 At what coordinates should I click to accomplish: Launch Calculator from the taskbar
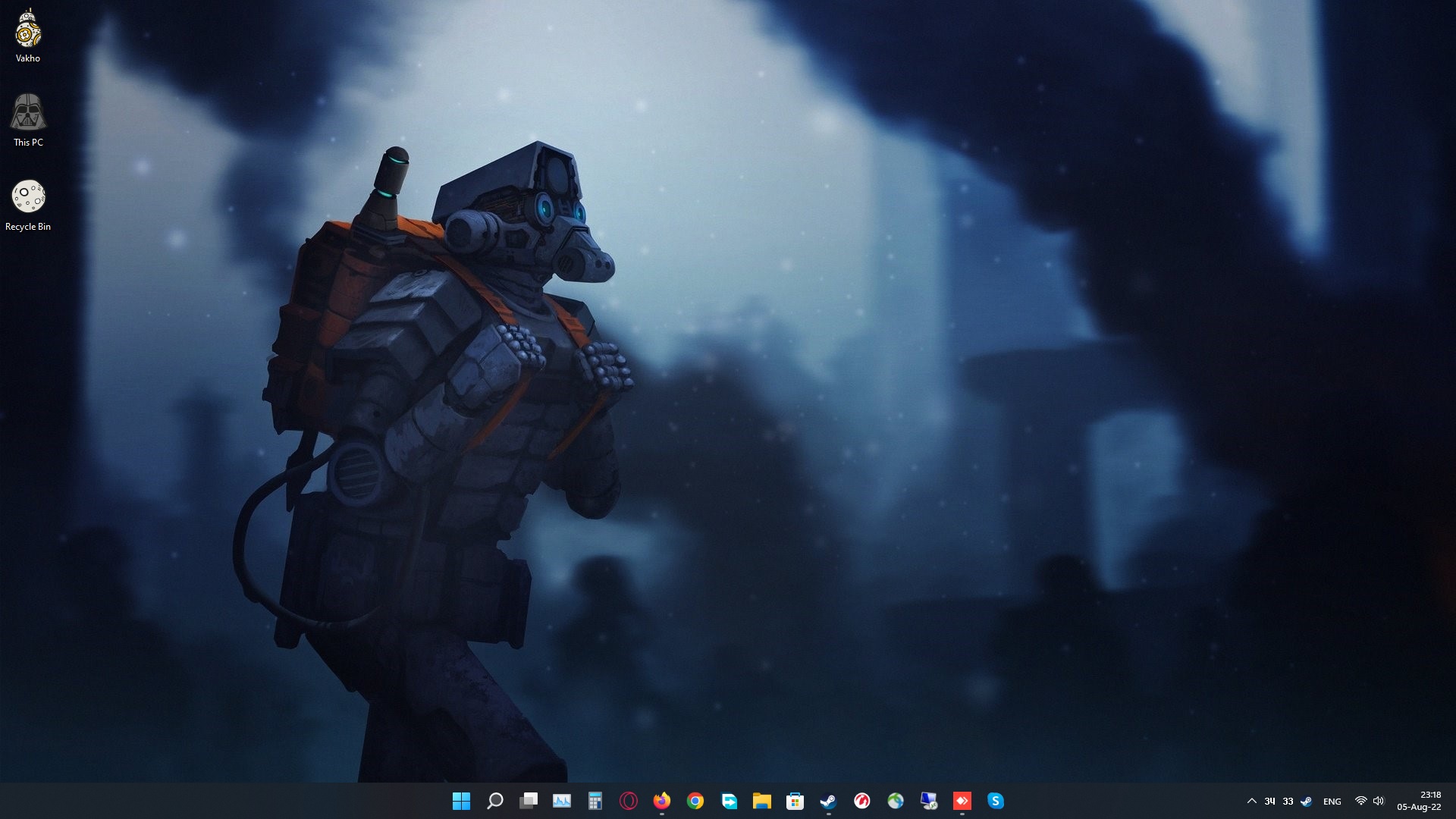(x=595, y=801)
